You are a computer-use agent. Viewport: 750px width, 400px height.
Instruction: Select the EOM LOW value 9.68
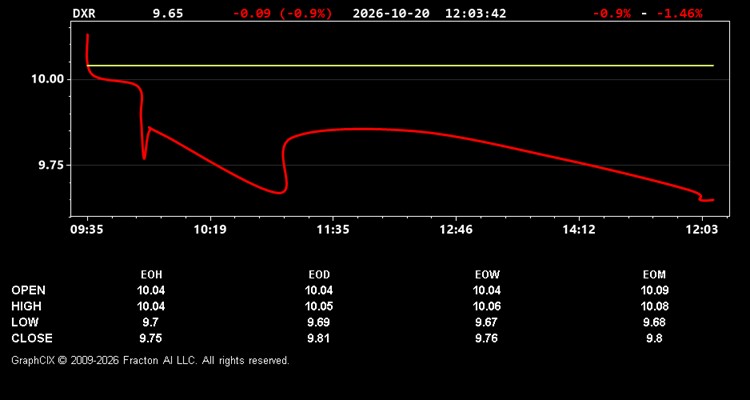pyautogui.click(x=654, y=322)
